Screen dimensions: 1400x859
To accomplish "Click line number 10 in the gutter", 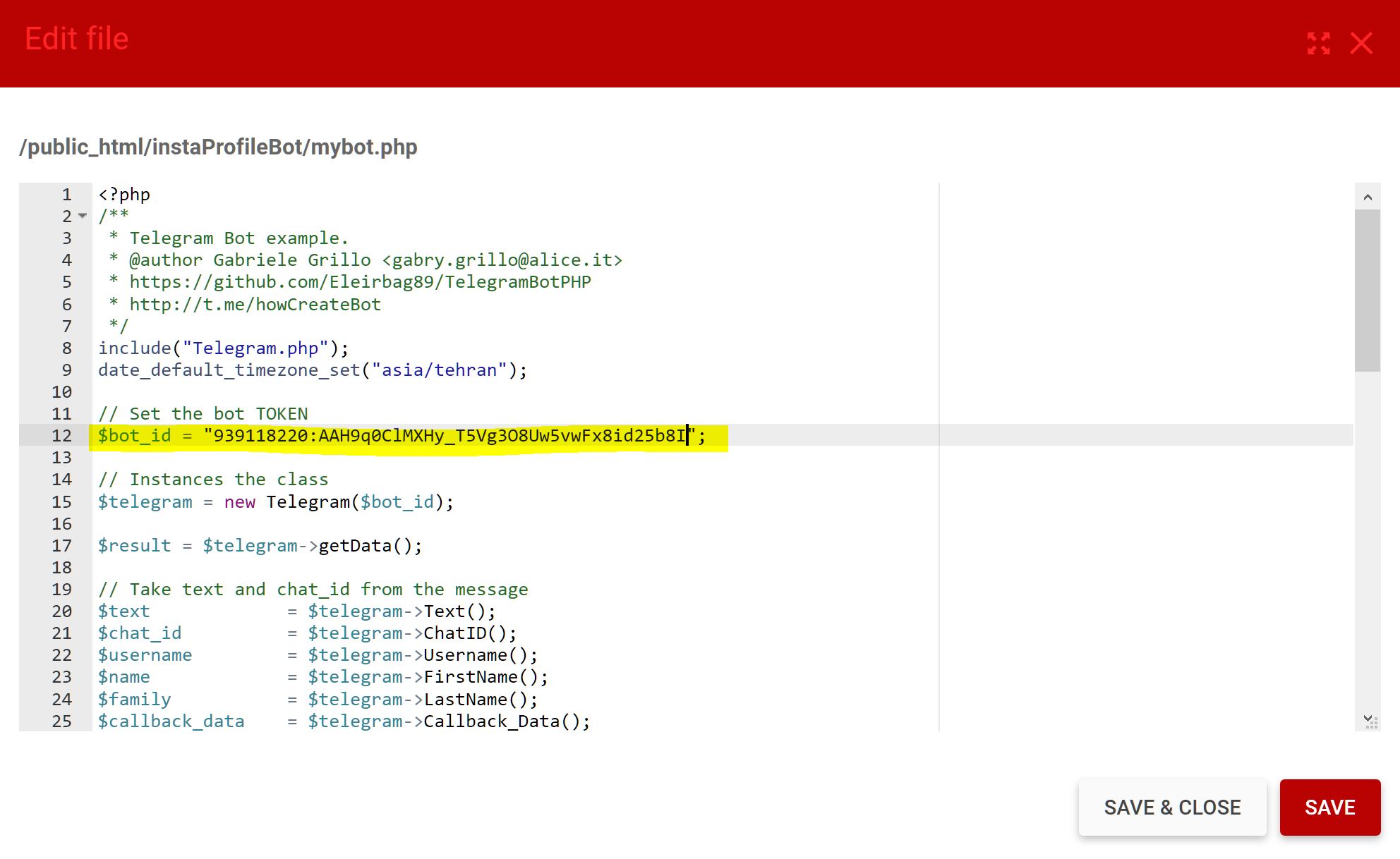I will [x=62, y=392].
